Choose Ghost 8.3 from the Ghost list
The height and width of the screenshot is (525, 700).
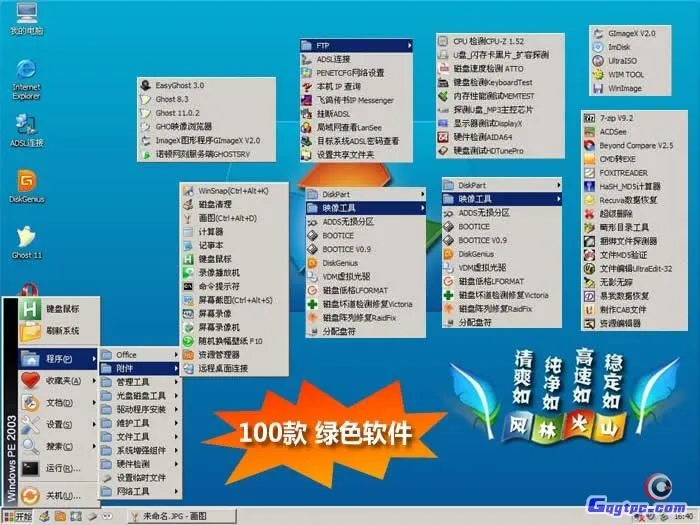pos(206,99)
